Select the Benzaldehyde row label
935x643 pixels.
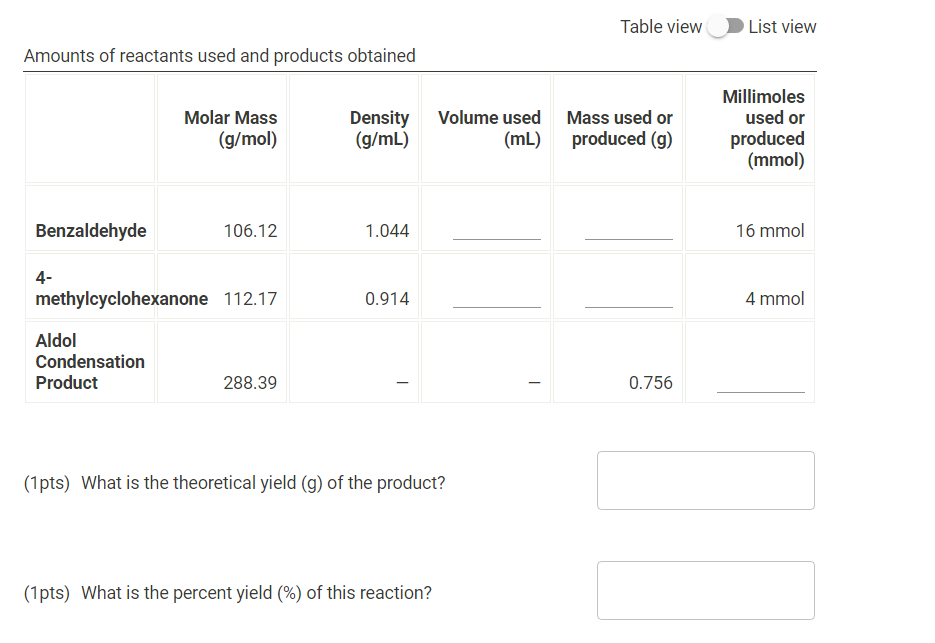tap(90, 230)
